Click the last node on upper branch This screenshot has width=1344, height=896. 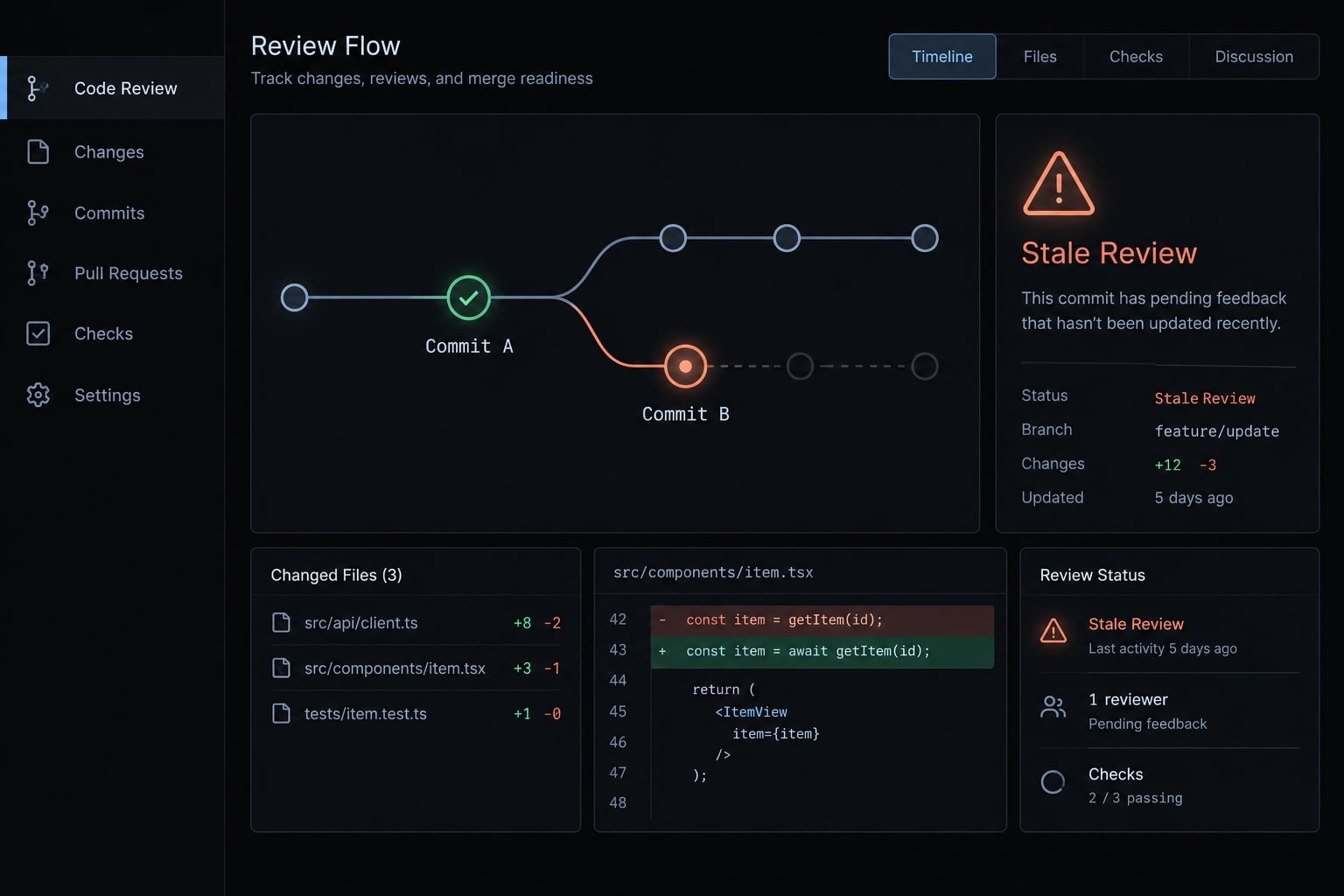(925, 238)
